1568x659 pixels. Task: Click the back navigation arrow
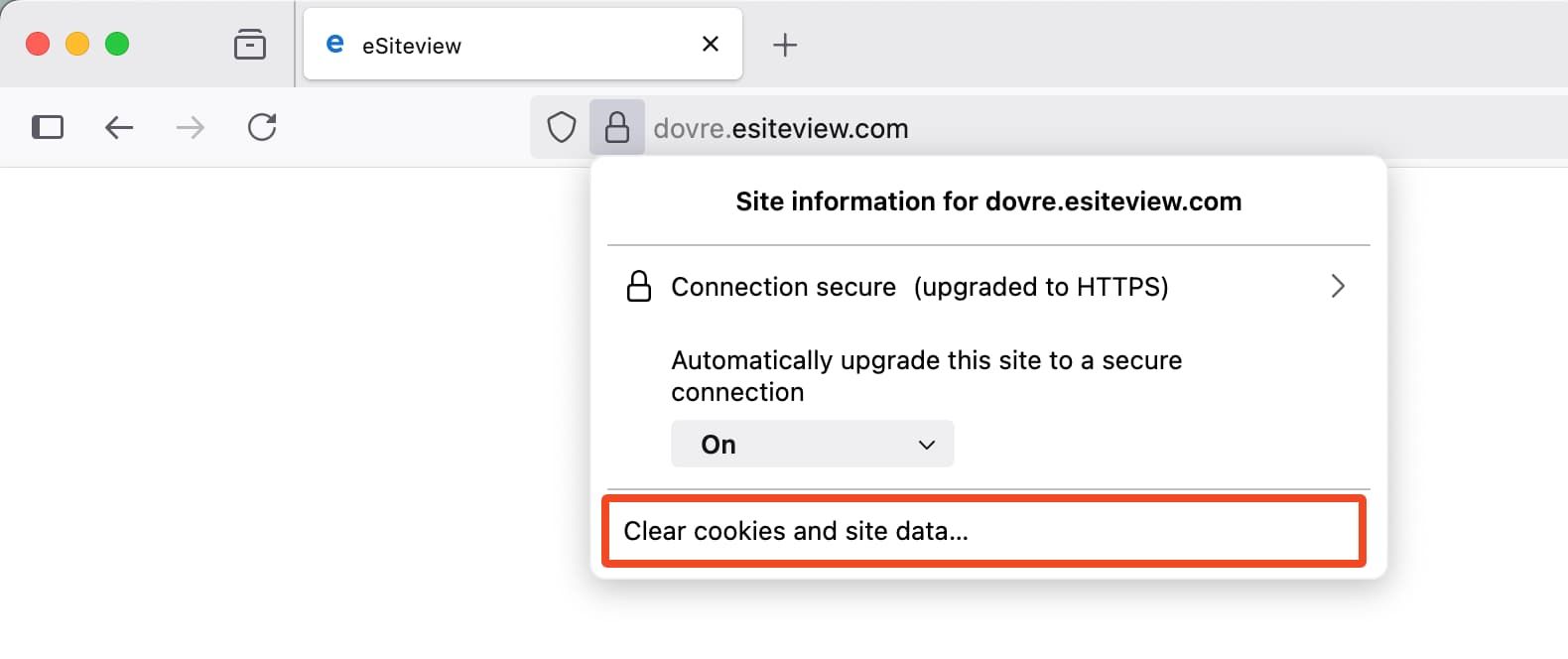118,127
